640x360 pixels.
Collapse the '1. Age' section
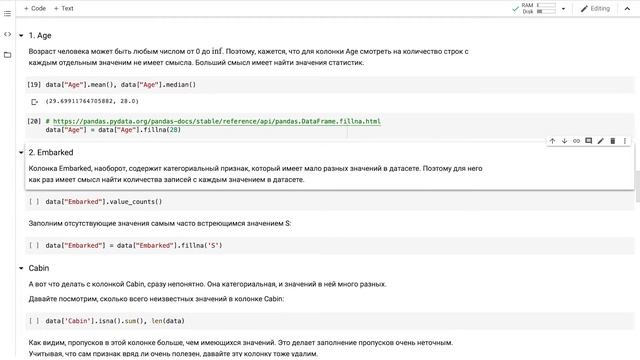(21, 36)
